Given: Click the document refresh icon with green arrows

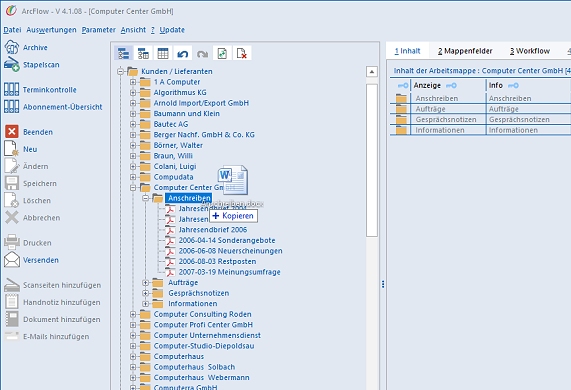Looking at the screenshot, I should (222, 54).
